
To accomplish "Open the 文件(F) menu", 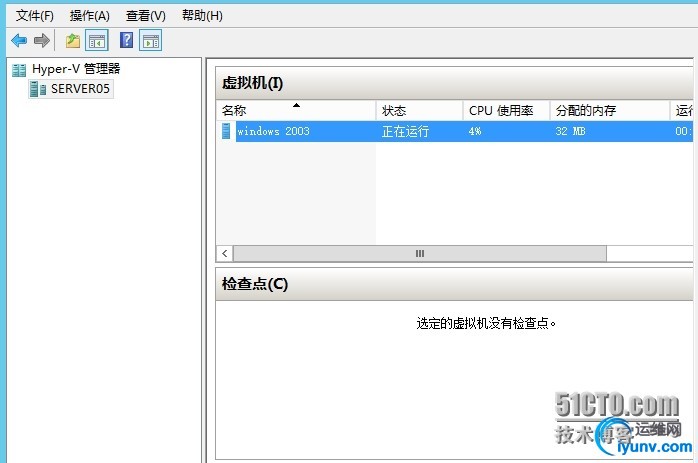I will (x=35, y=16).
